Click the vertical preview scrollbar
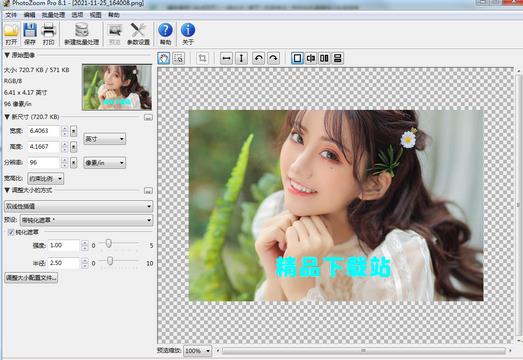 click(x=518, y=205)
